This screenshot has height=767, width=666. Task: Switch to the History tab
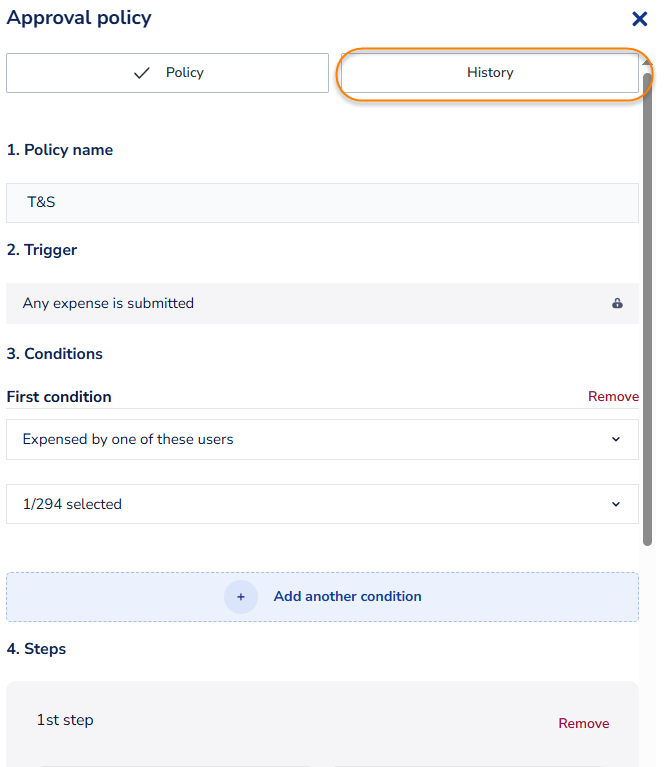[490, 73]
